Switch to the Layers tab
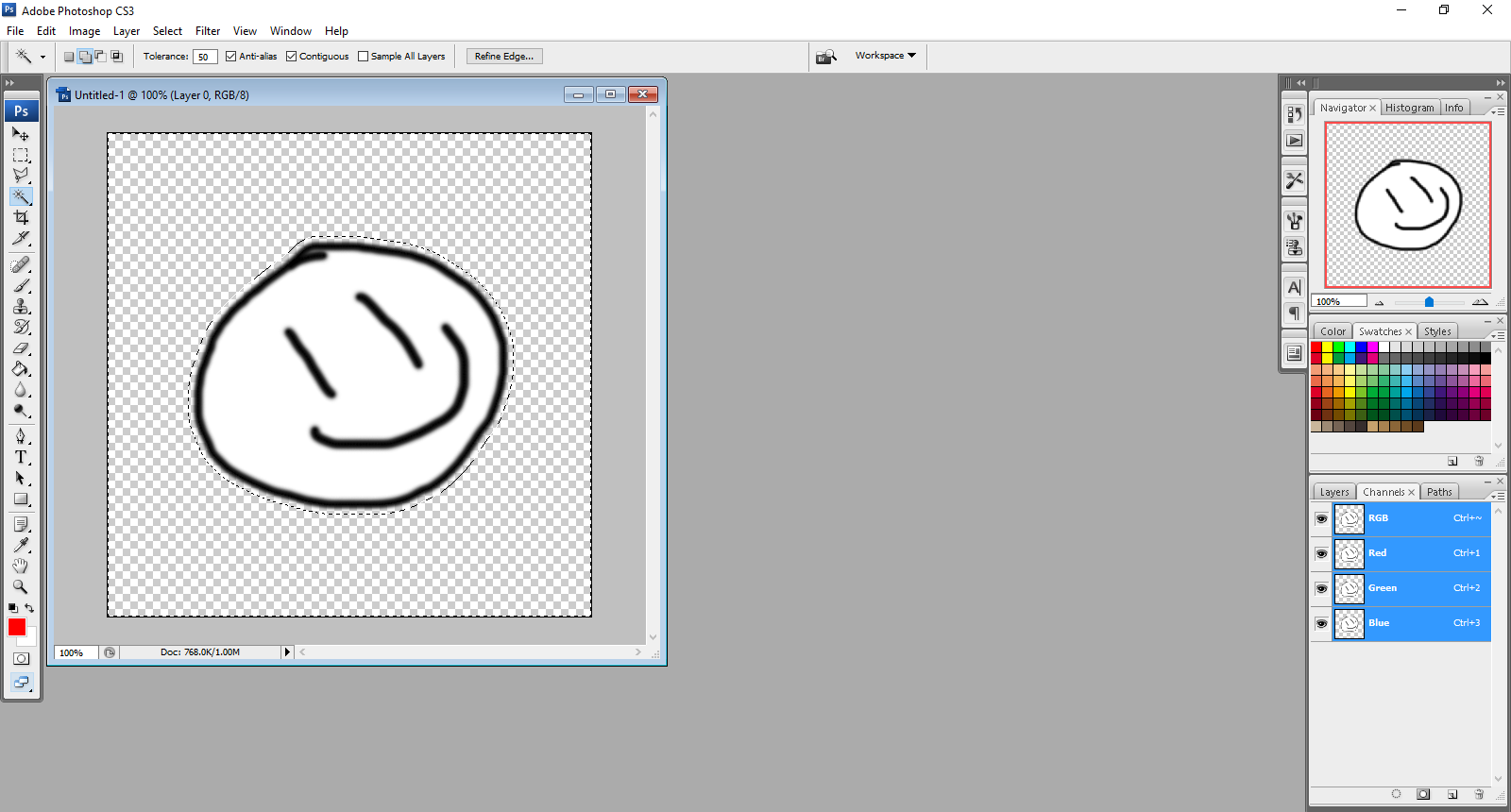 (1334, 492)
